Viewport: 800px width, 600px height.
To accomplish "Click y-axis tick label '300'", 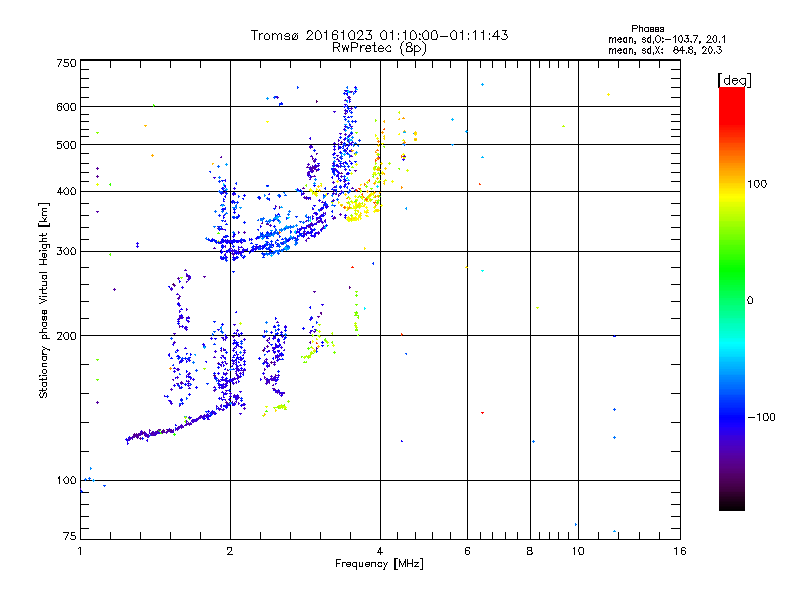I will [x=66, y=252].
